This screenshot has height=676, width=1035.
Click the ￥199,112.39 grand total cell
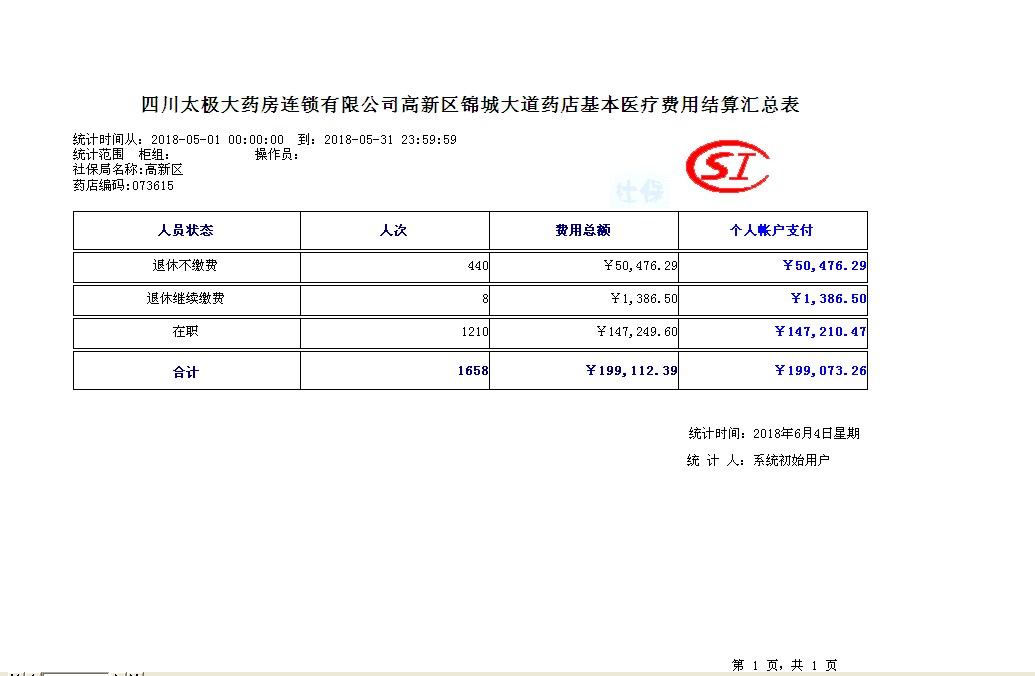pos(584,371)
